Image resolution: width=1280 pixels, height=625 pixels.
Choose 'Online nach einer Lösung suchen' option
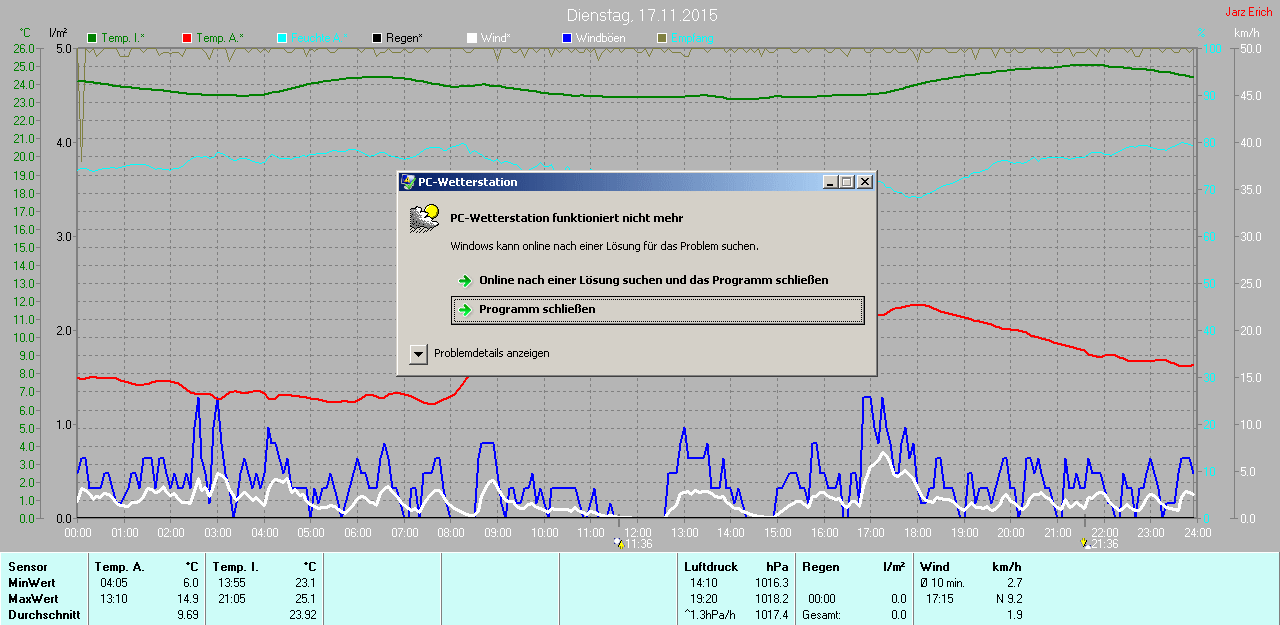pyautogui.click(x=653, y=281)
